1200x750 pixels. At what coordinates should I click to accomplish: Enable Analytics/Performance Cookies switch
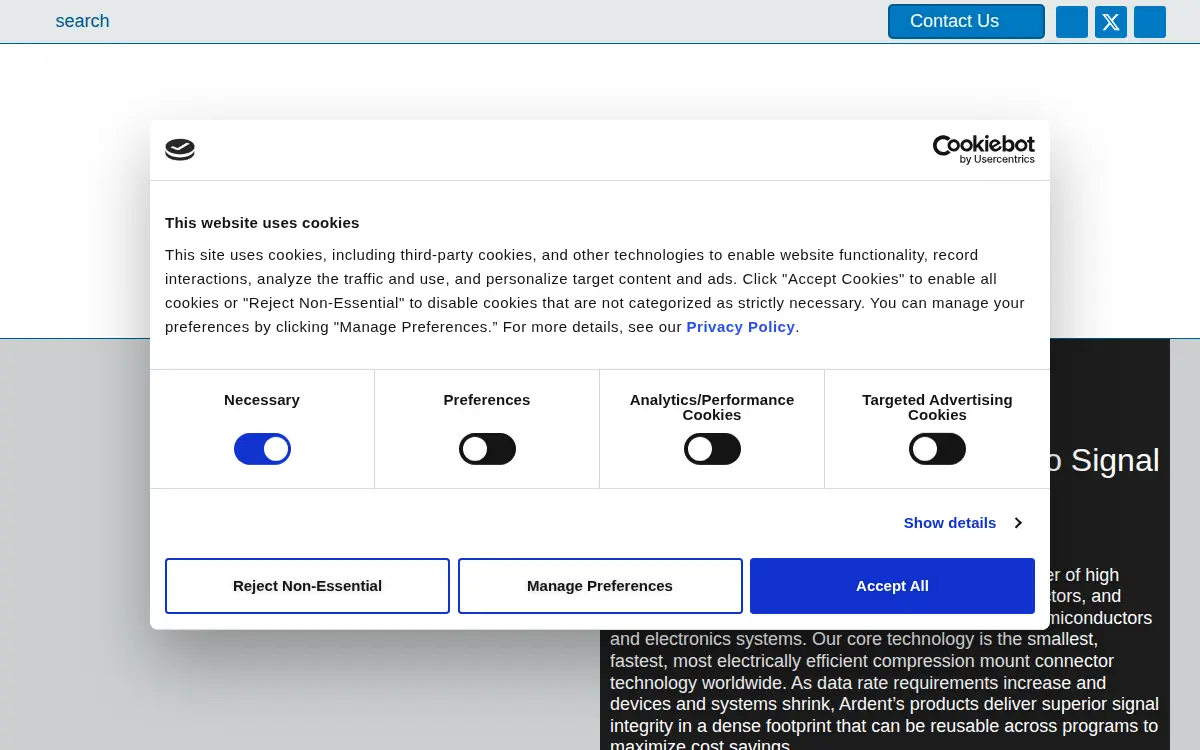click(712, 449)
